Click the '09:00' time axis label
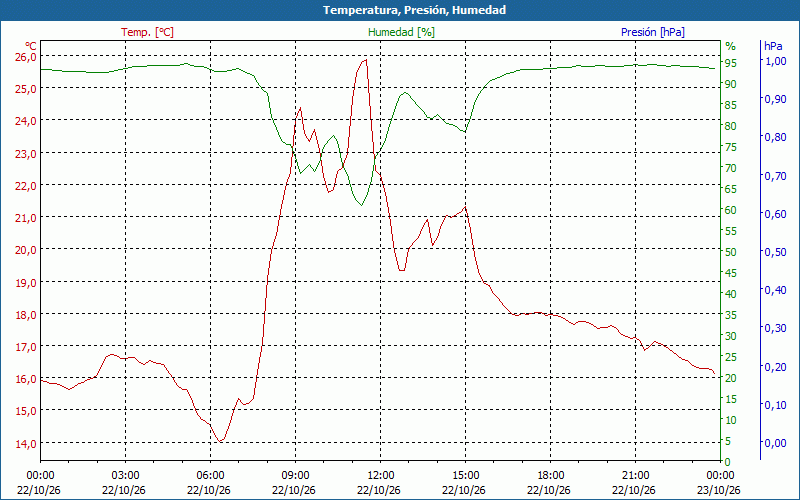The image size is (800, 500). pos(295,476)
